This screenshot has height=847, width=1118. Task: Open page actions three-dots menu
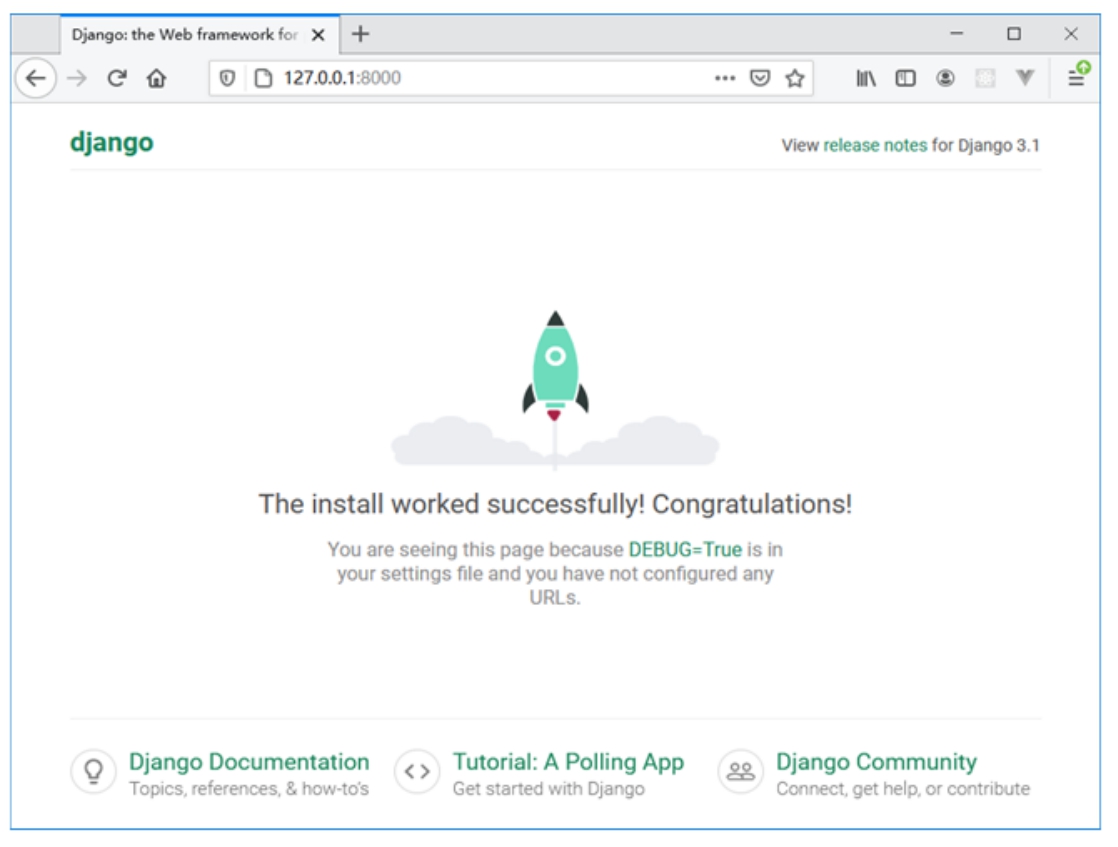pyautogui.click(x=725, y=78)
